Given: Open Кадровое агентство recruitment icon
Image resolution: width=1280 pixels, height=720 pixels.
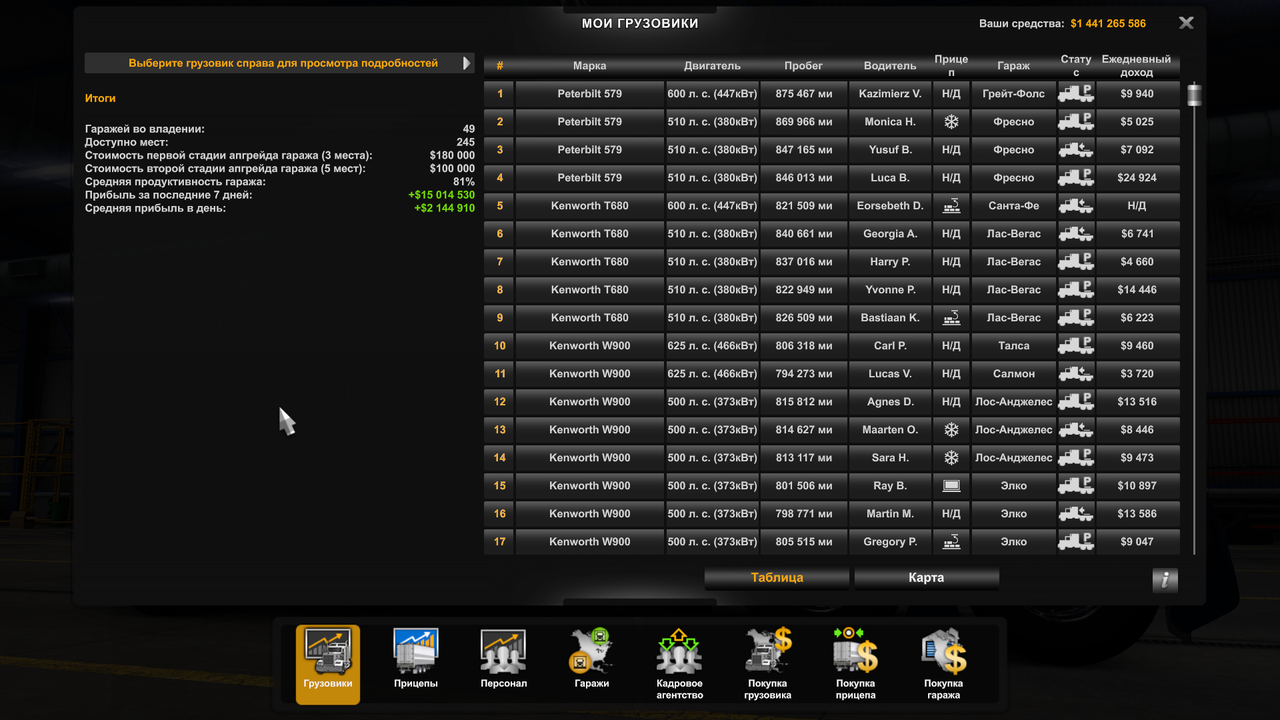Looking at the screenshot, I should click(679, 663).
